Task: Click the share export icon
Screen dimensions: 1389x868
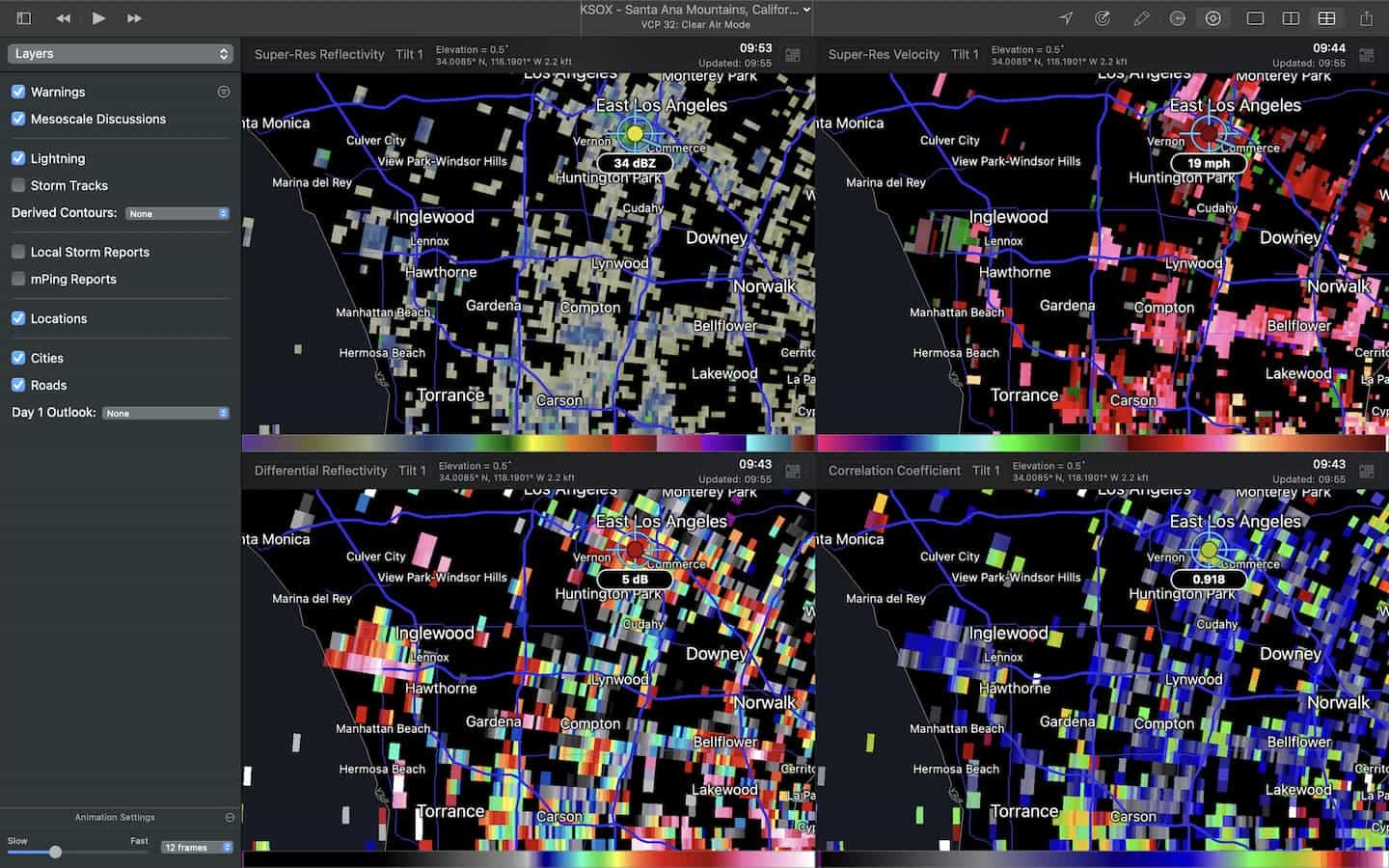Action: click(1366, 18)
